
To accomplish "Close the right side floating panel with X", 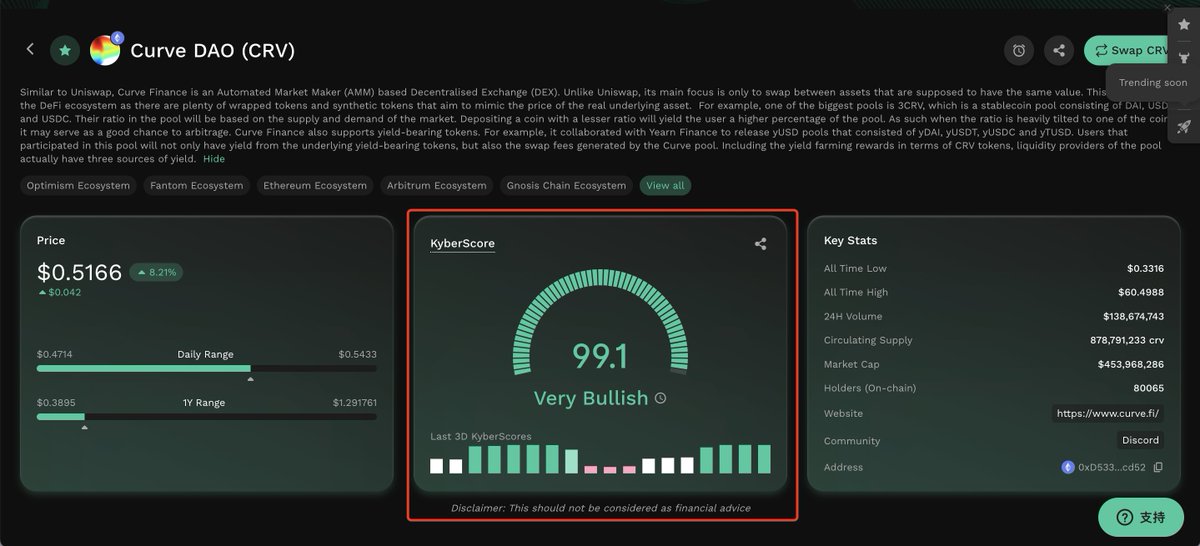I will pos(1167,6).
